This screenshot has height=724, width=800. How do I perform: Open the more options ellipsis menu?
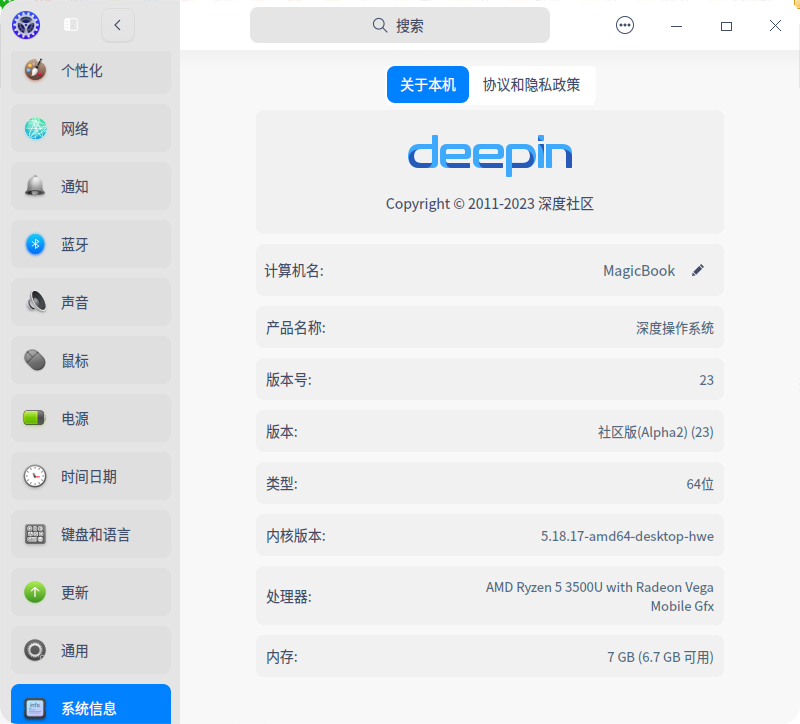[x=624, y=25]
